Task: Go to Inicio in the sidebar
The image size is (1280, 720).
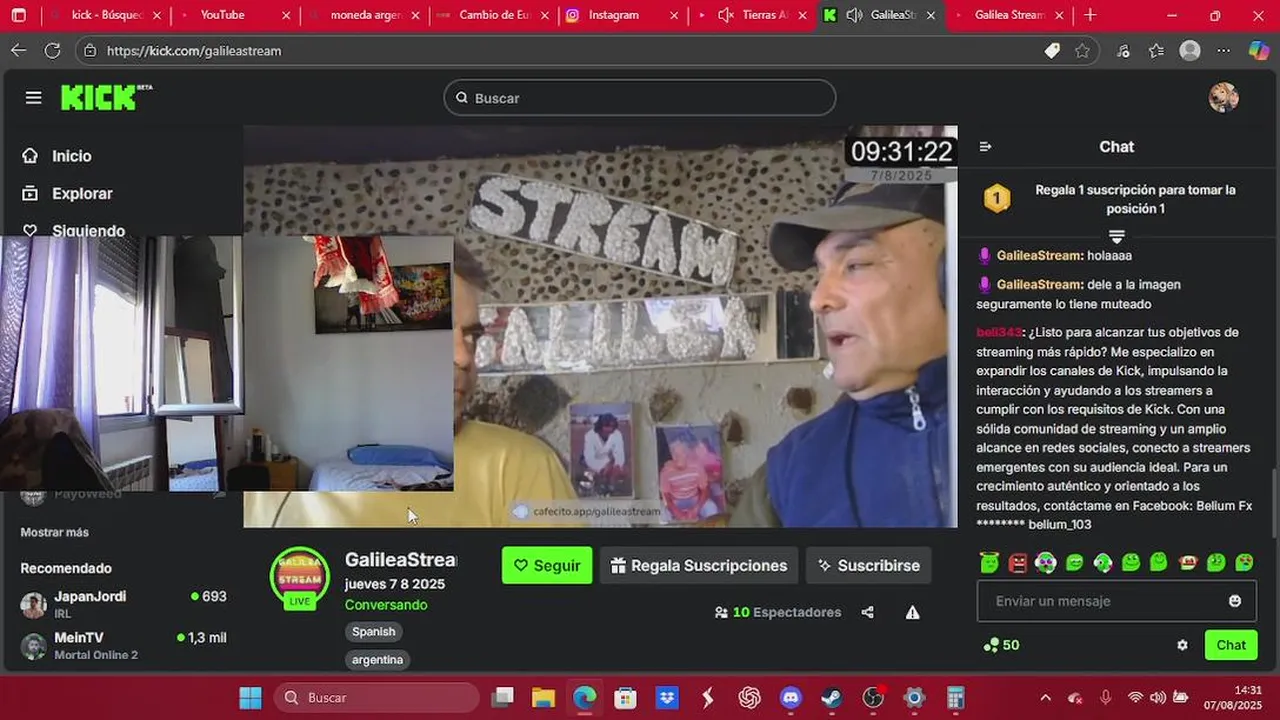Action: (x=58, y=156)
